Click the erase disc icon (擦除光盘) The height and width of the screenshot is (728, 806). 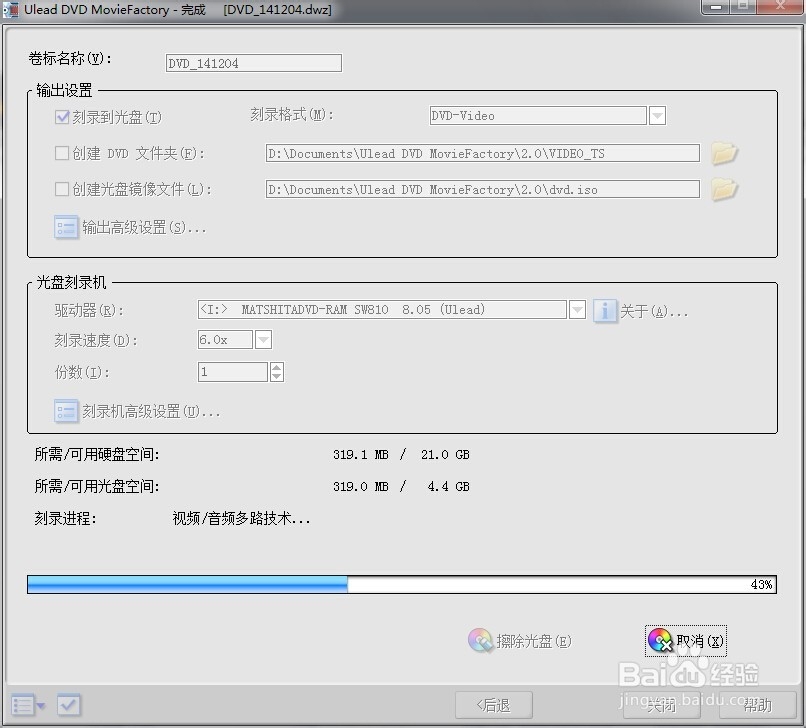click(x=480, y=640)
